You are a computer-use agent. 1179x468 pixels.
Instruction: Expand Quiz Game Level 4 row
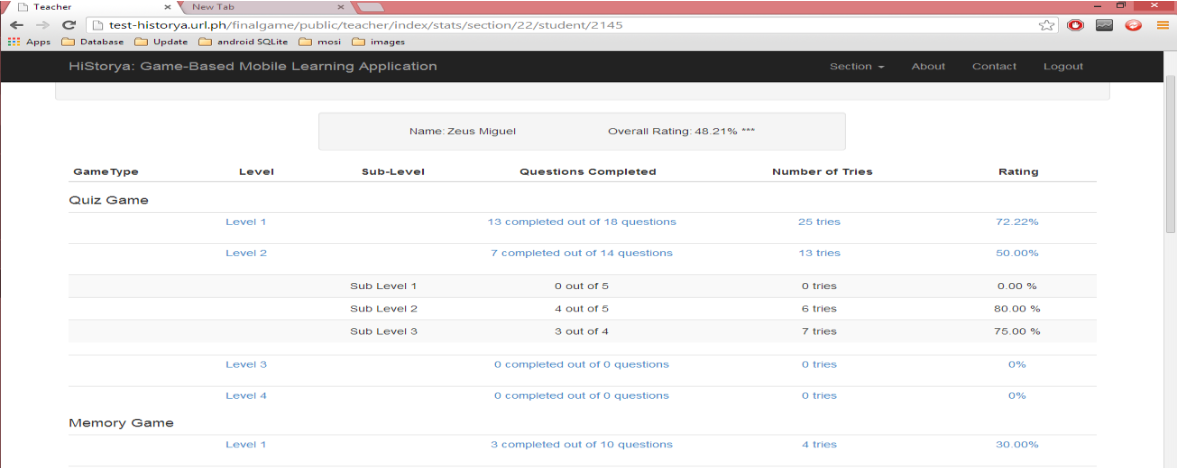(246, 396)
